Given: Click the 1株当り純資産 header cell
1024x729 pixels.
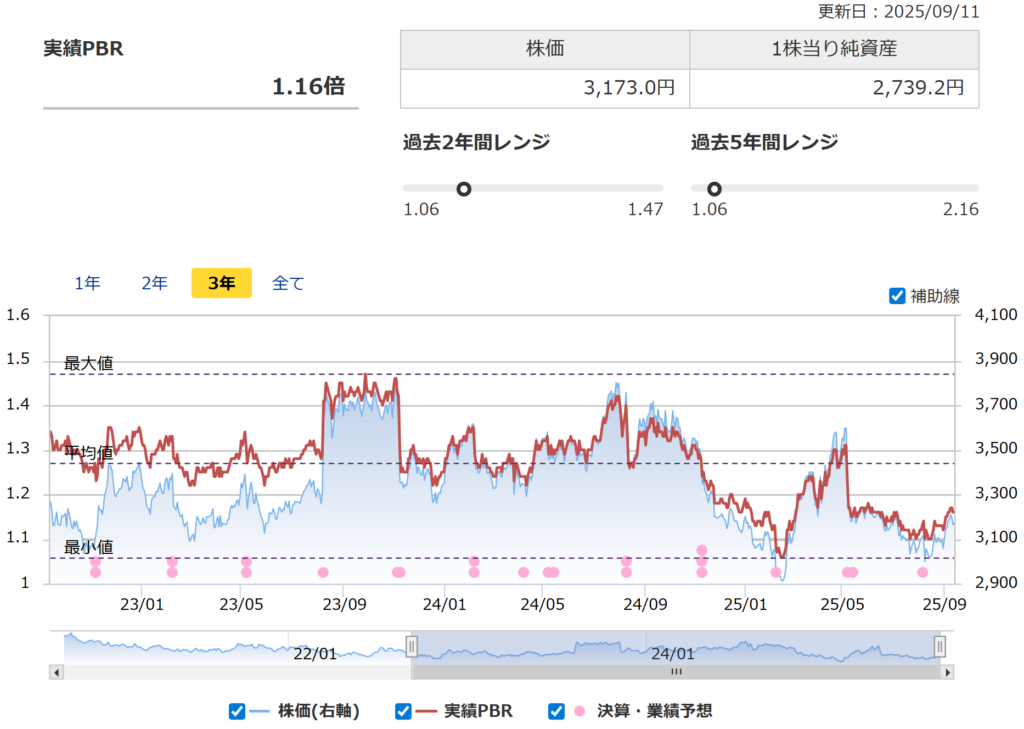Looking at the screenshot, I should [834, 49].
